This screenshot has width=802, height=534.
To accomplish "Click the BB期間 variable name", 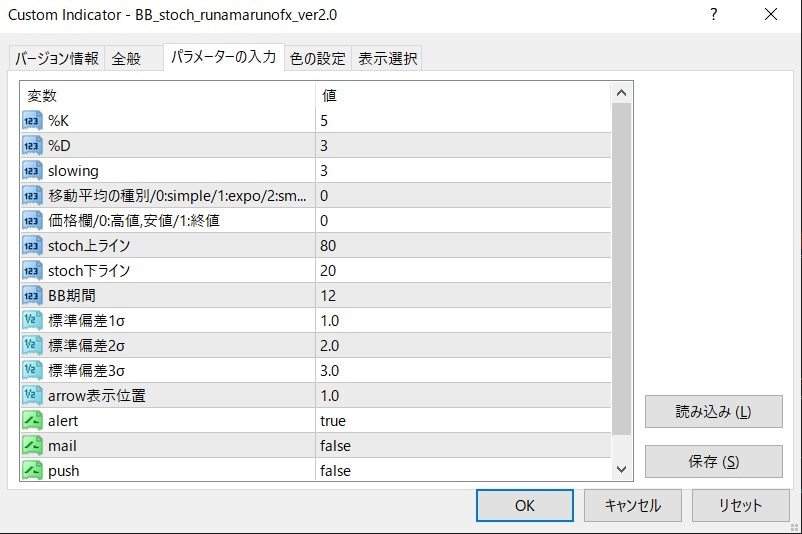I will [x=72, y=296].
